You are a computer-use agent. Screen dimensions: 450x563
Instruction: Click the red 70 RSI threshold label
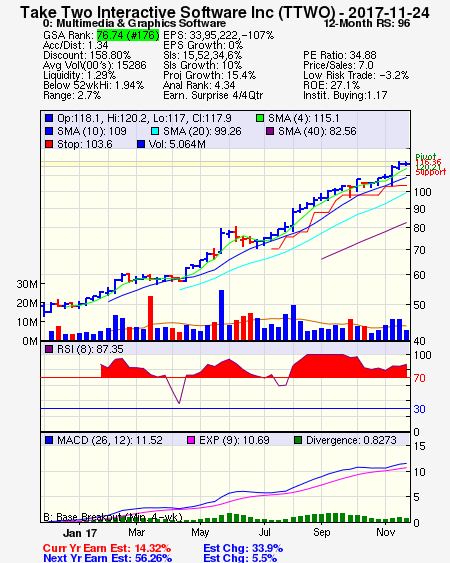(419, 378)
